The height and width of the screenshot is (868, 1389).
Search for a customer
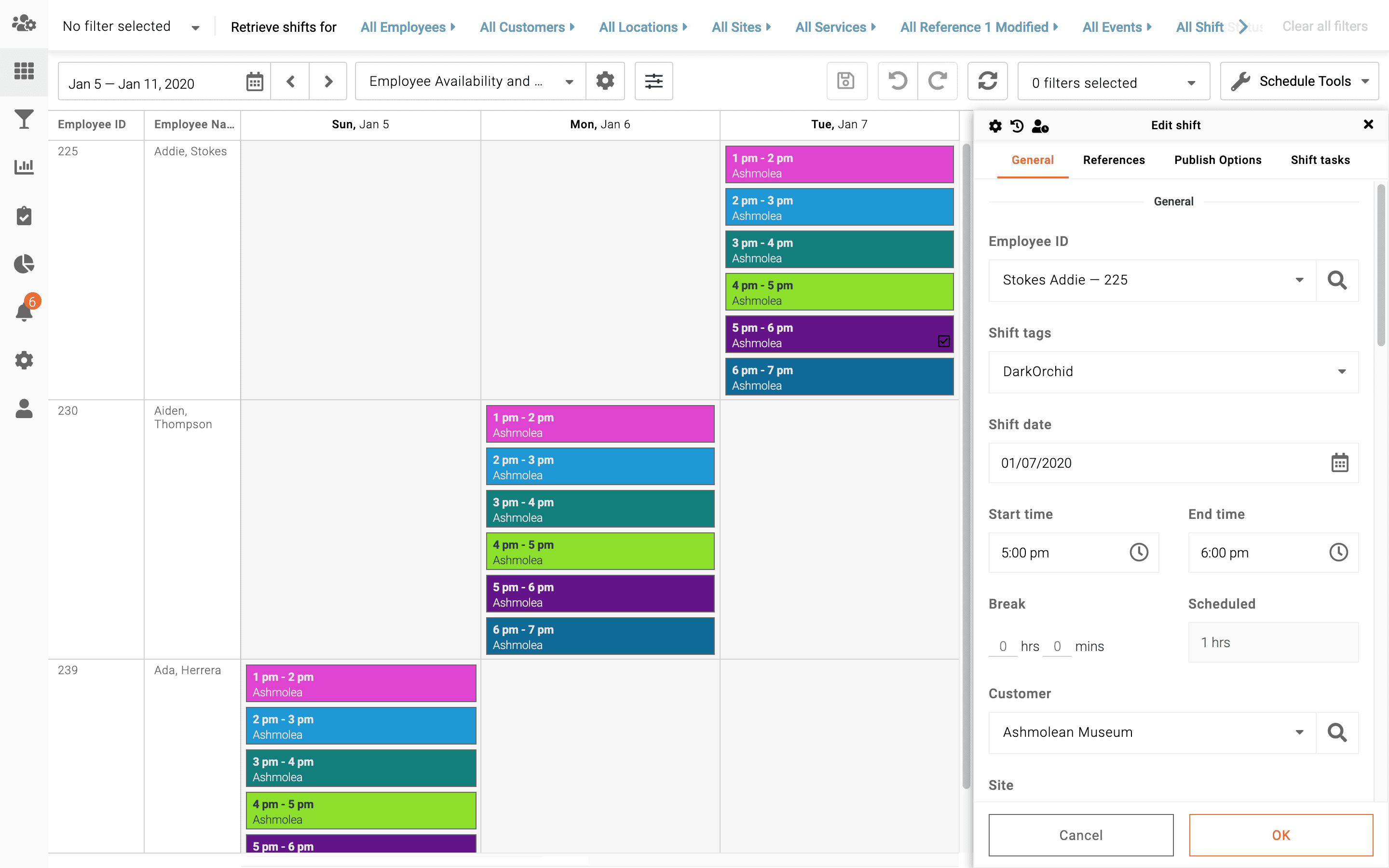[x=1337, y=732]
